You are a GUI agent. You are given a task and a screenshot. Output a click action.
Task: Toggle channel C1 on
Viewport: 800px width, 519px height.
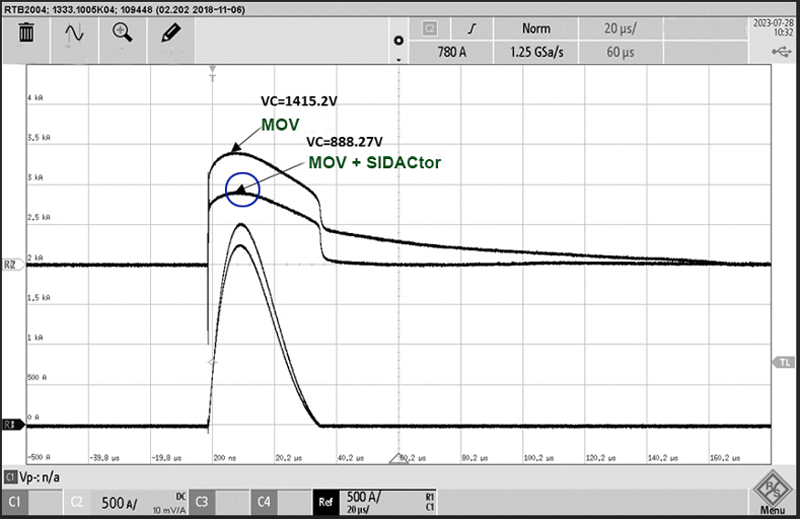point(17,500)
